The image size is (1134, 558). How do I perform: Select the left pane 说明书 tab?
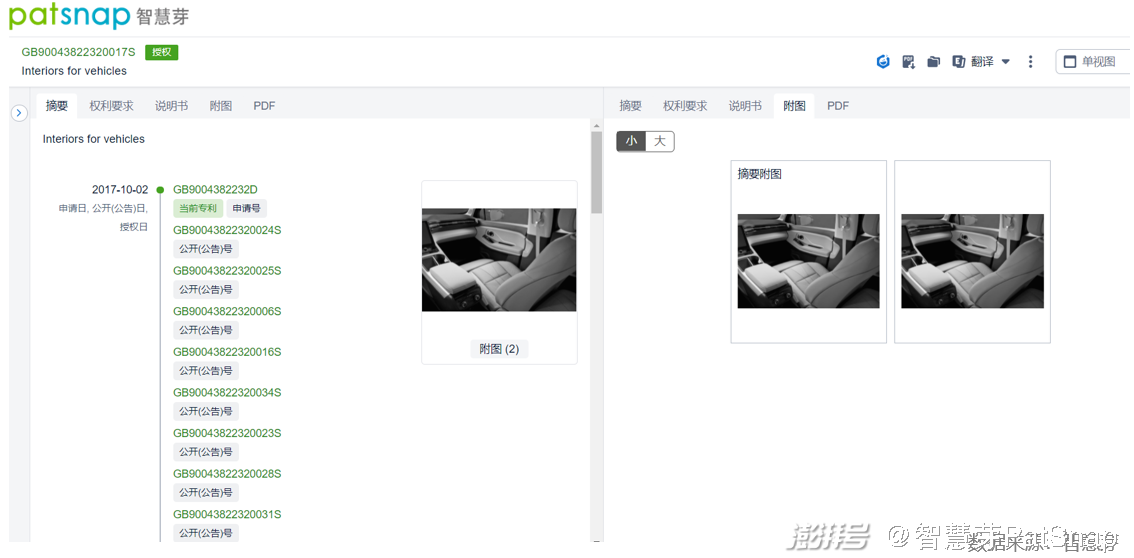[x=171, y=106]
